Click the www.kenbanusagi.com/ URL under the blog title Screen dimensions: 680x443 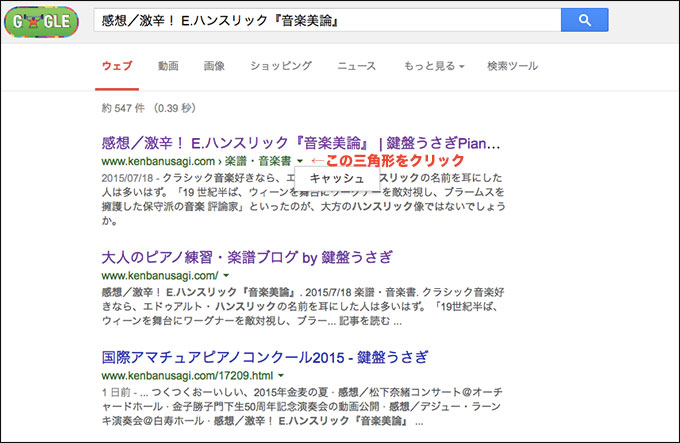pyautogui.click(x=160, y=276)
